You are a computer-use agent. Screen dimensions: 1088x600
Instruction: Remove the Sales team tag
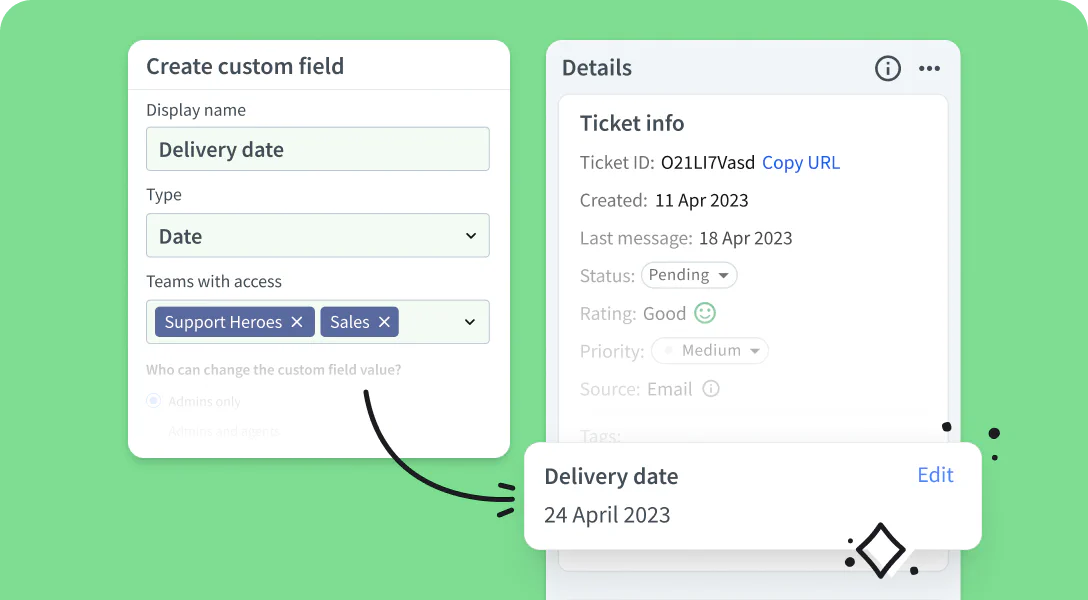click(x=384, y=322)
